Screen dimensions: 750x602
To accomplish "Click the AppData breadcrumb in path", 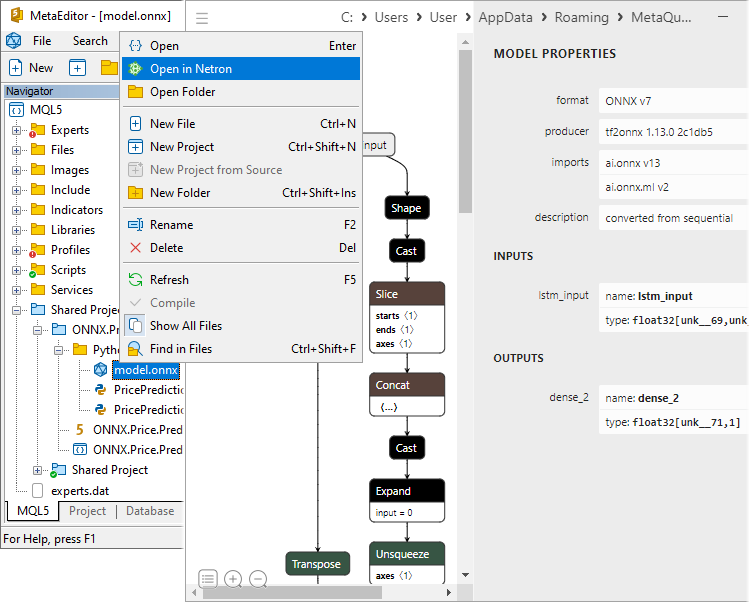I will click(506, 18).
